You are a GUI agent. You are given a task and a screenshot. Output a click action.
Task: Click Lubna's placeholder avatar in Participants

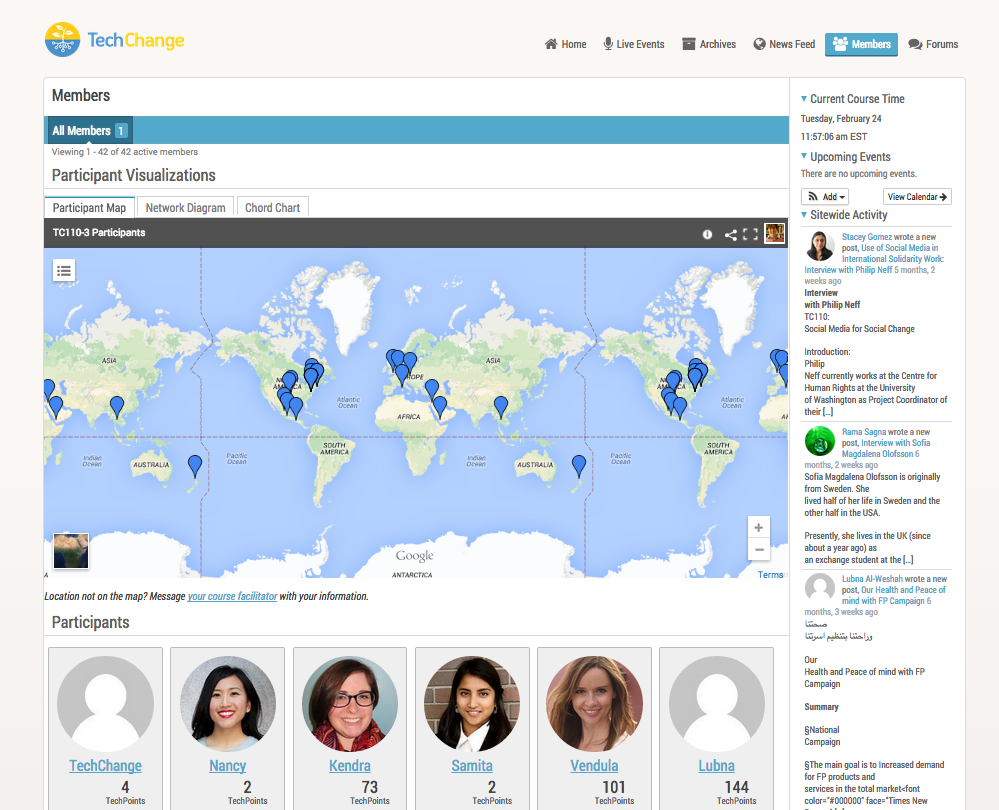point(717,704)
